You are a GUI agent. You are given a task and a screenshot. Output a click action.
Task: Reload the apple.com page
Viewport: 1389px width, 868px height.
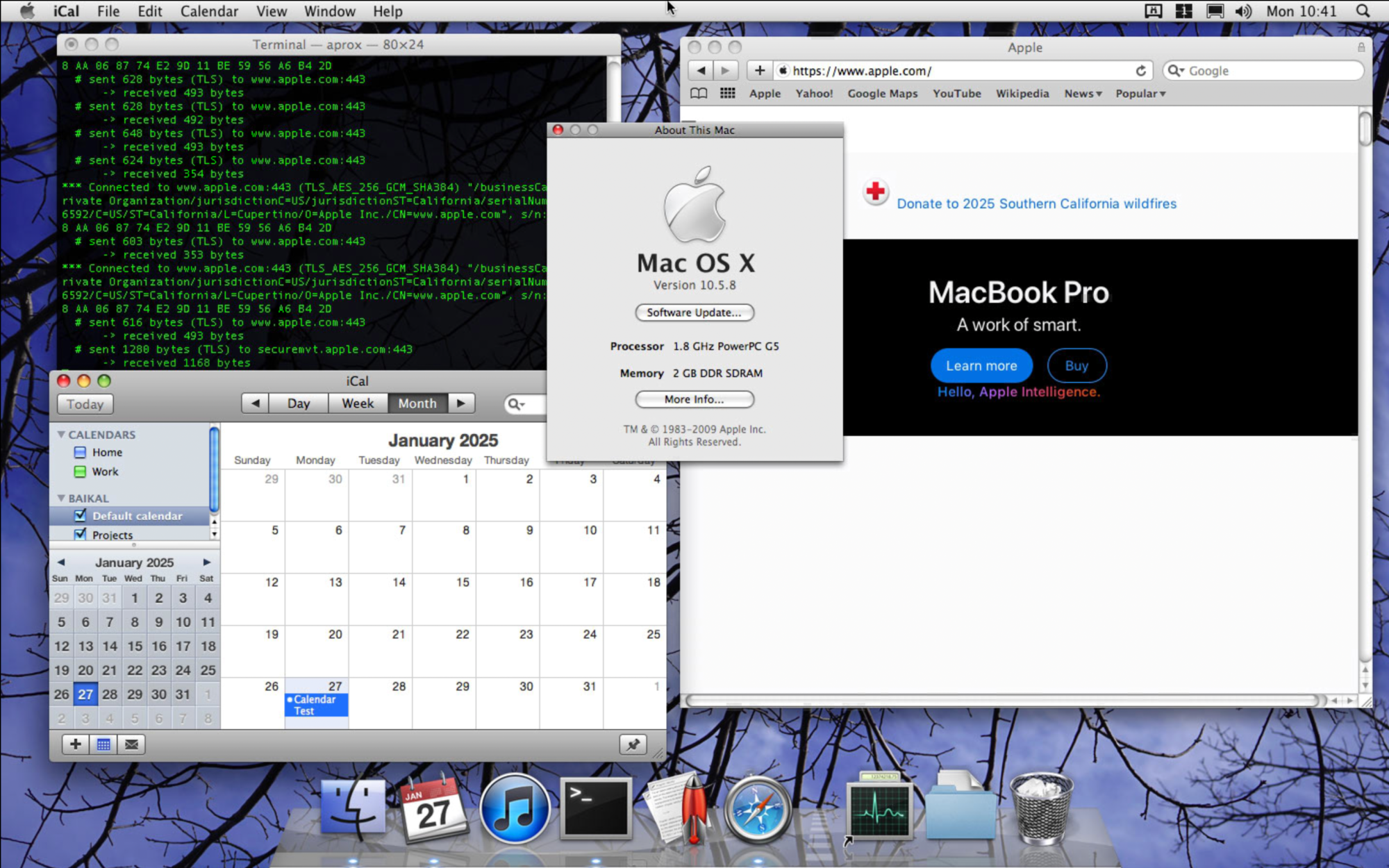[1140, 71]
